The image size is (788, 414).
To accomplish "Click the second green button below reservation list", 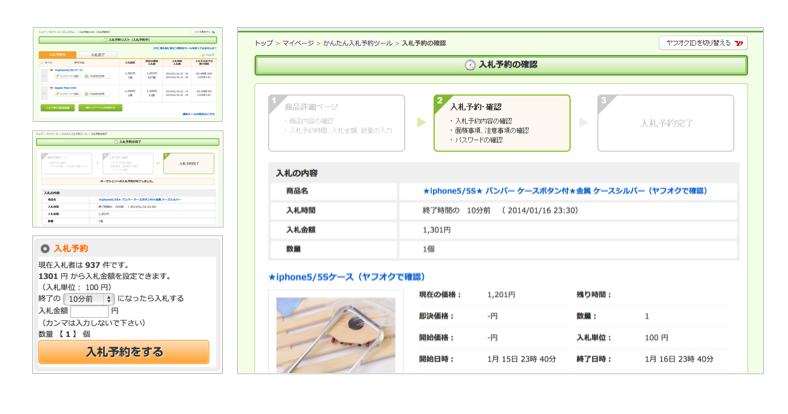I will point(100,108).
